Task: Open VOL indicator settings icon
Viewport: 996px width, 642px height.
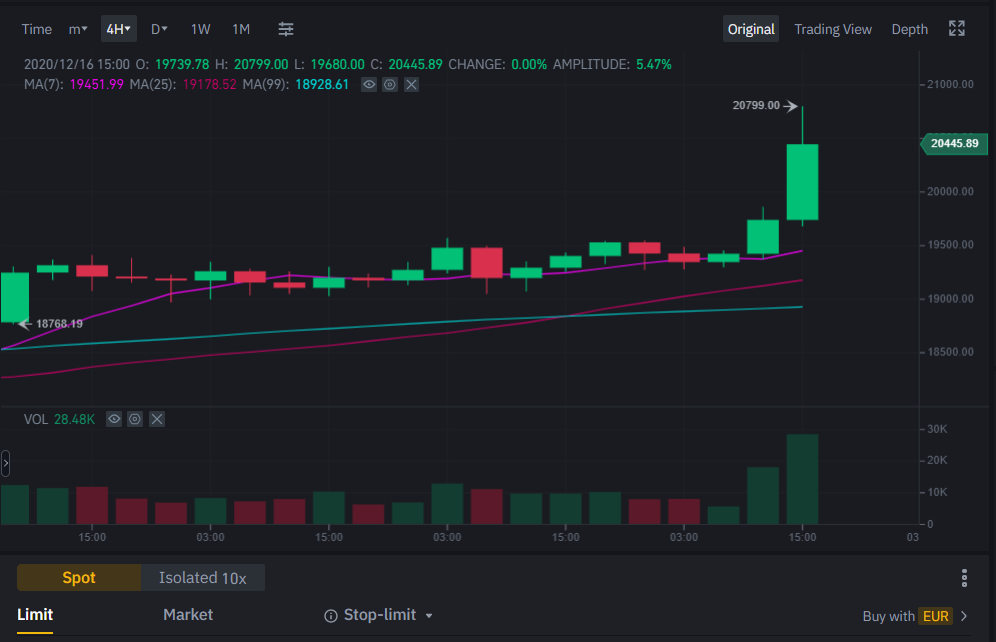Action: 135,419
